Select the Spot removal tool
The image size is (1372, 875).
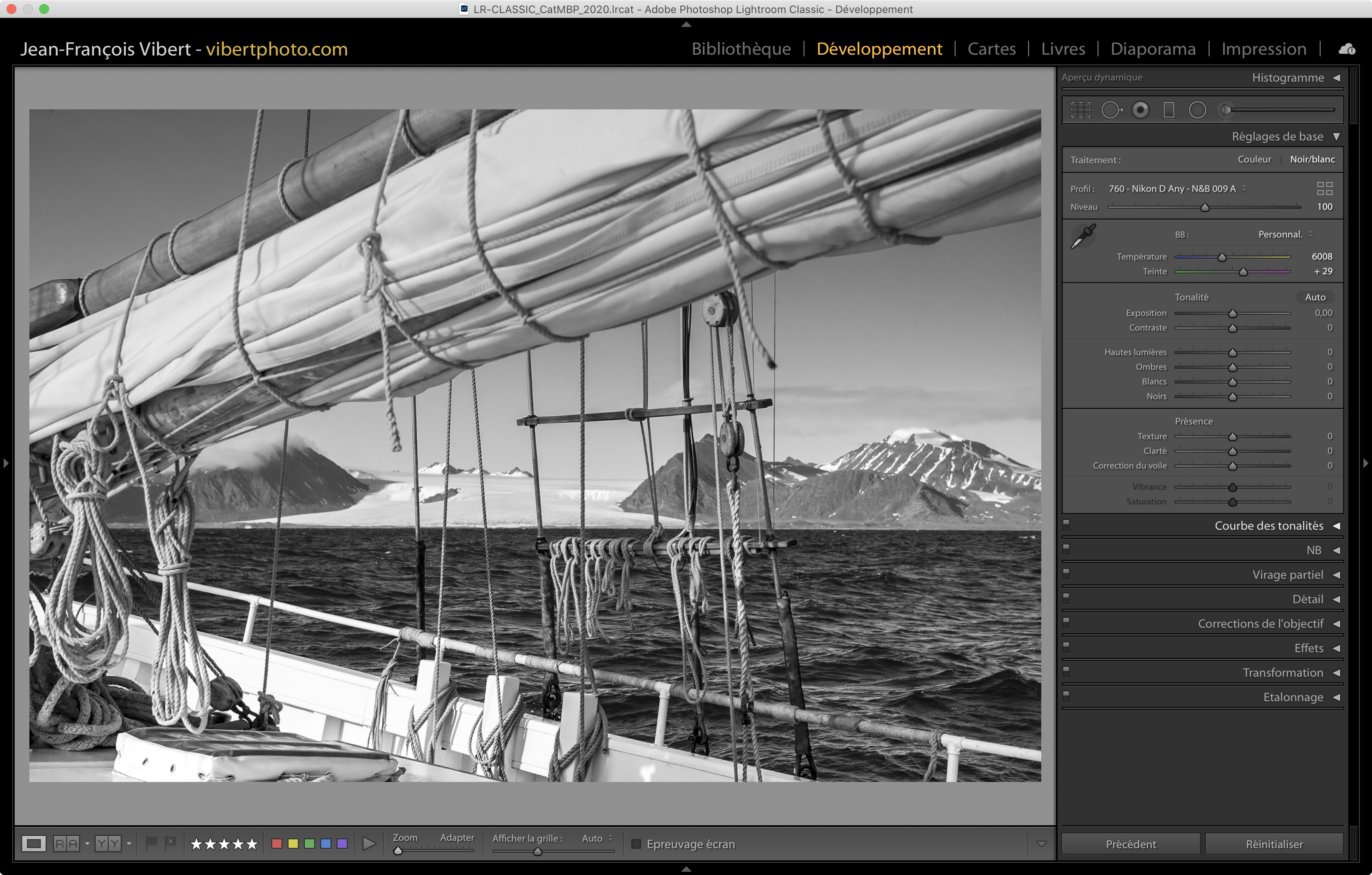(1111, 110)
